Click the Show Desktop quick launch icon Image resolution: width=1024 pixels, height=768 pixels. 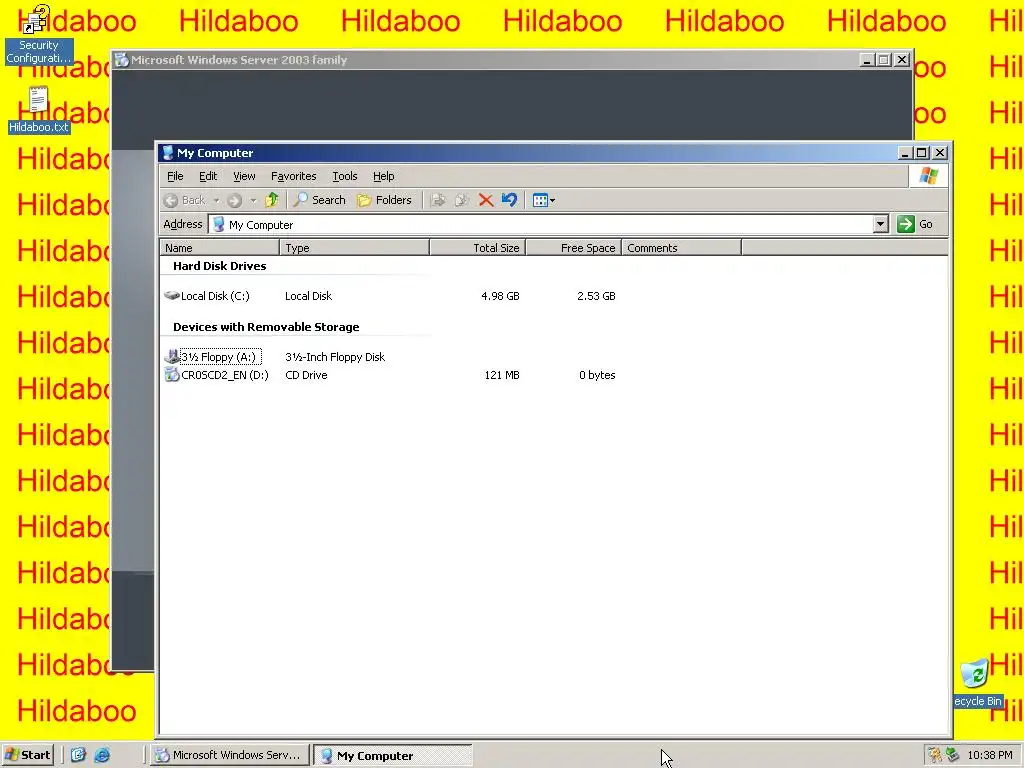(x=78, y=755)
